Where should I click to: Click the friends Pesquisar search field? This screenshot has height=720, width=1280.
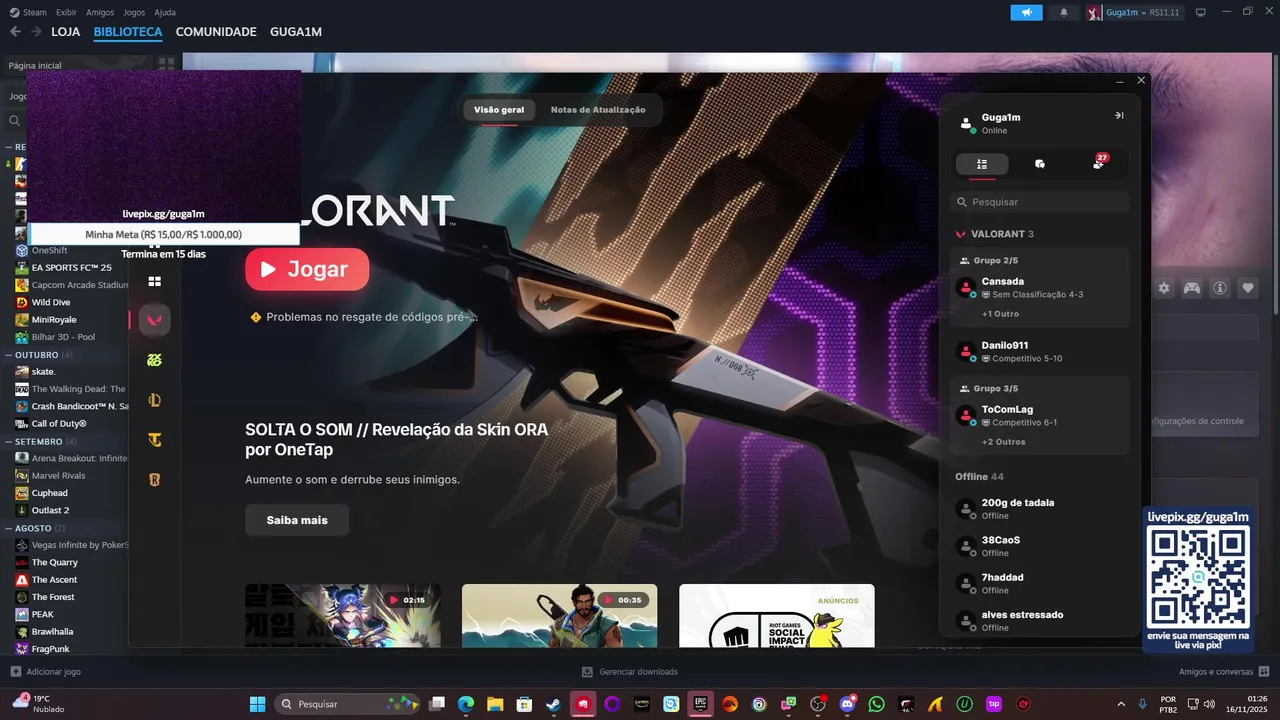pyautogui.click(x=1040, y=202)
